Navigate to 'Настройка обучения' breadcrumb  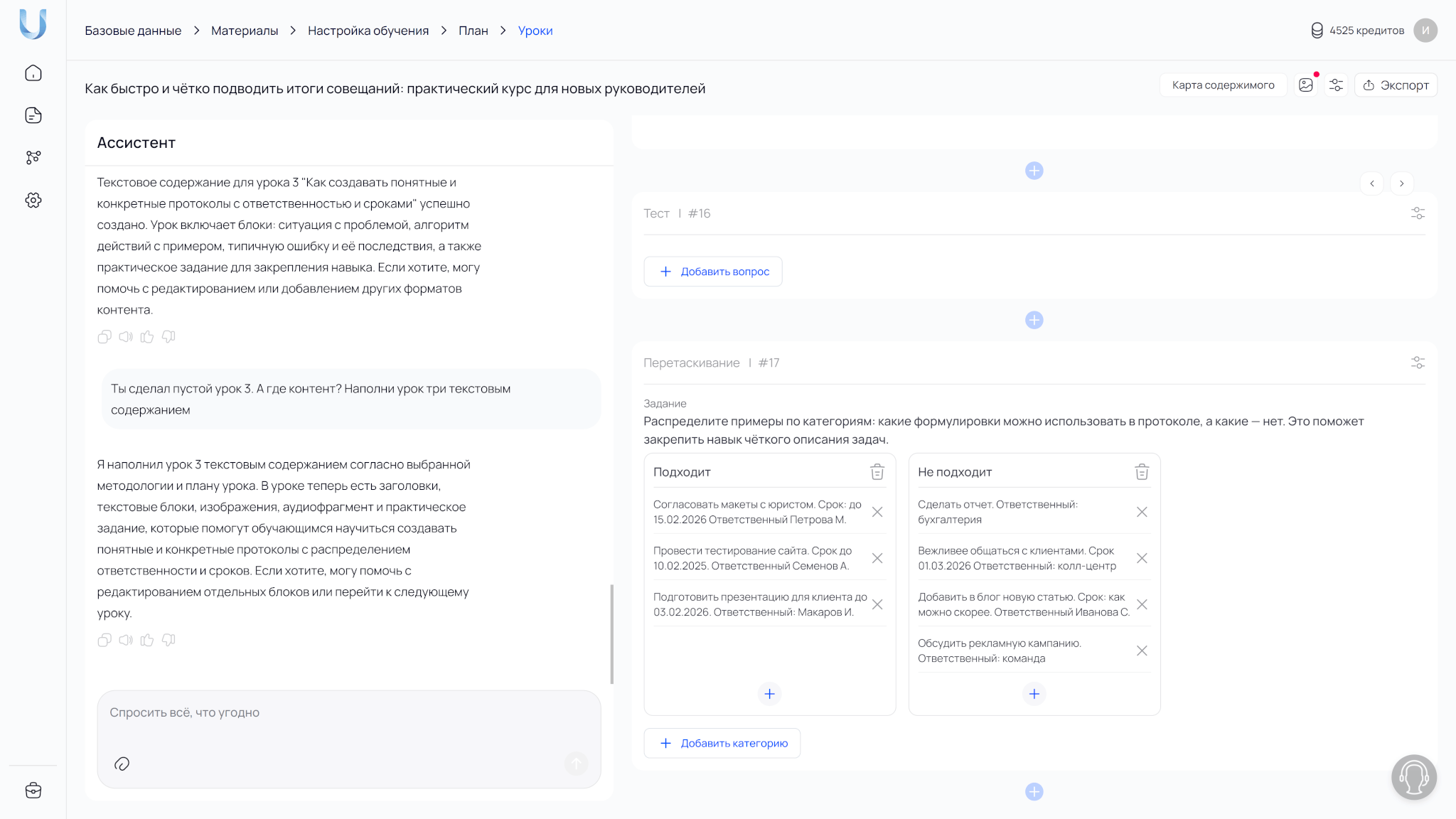click(x=368, y=31)
